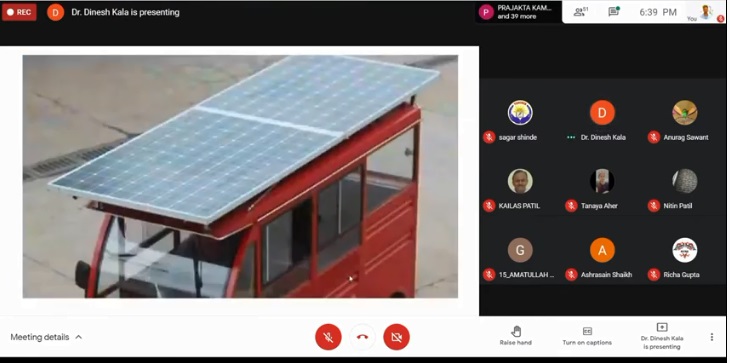Click Anurag Sawant's profile picture
The image size is (730, 363).
click(x=685, y=113)
